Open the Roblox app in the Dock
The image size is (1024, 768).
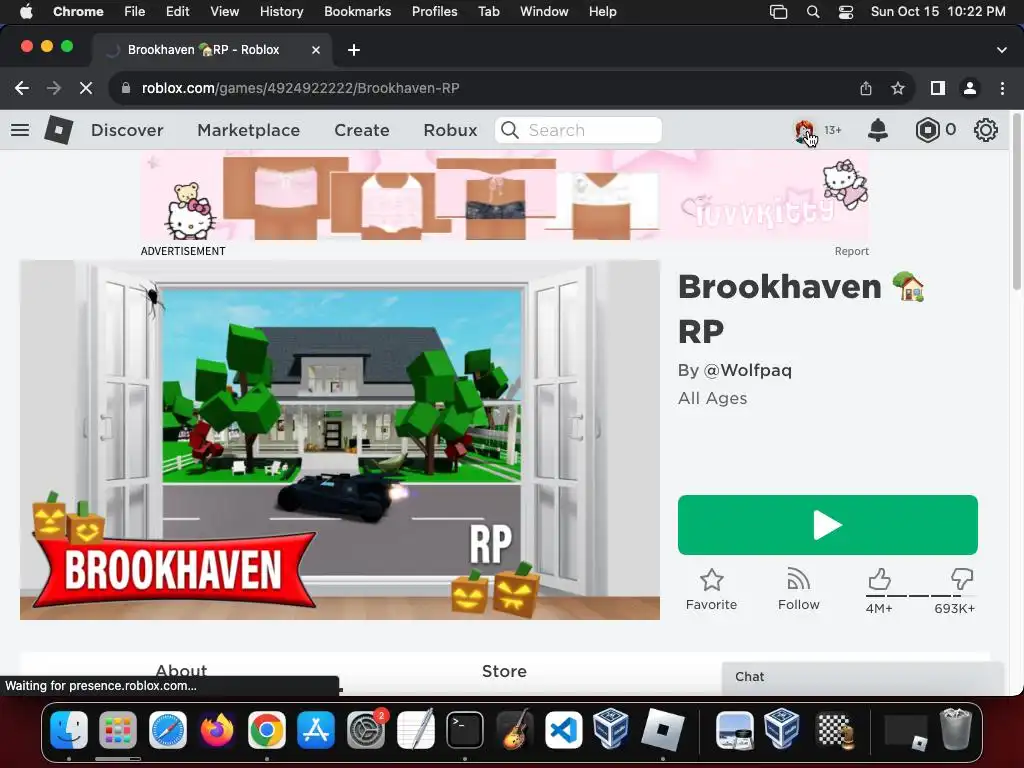pyautogui.click(x=663, y=730)
